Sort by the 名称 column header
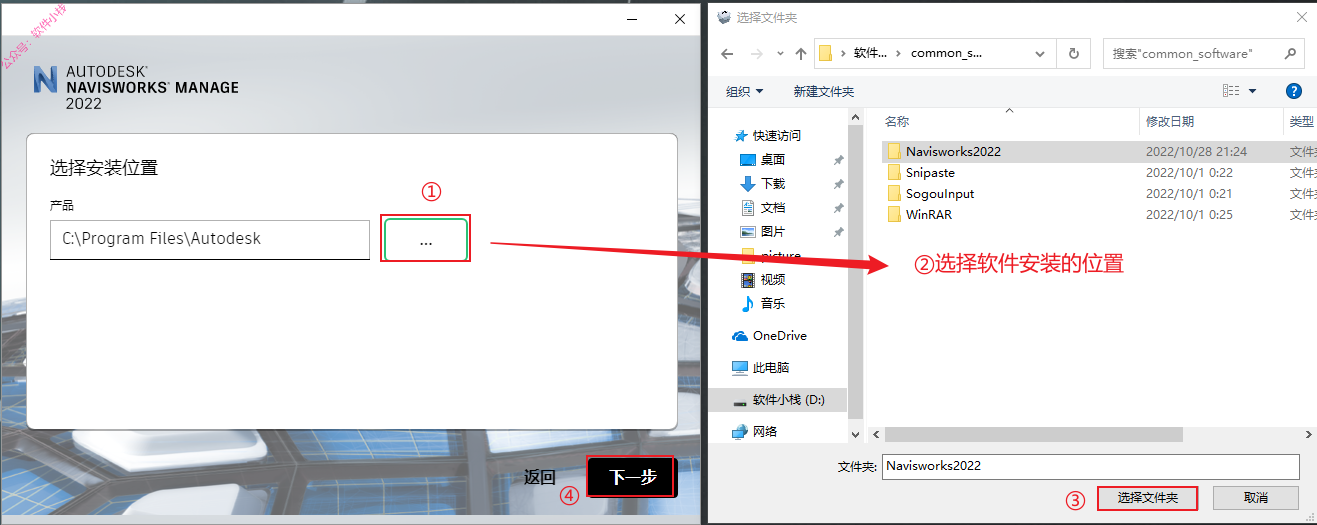1317x525 pixels. 897,122
